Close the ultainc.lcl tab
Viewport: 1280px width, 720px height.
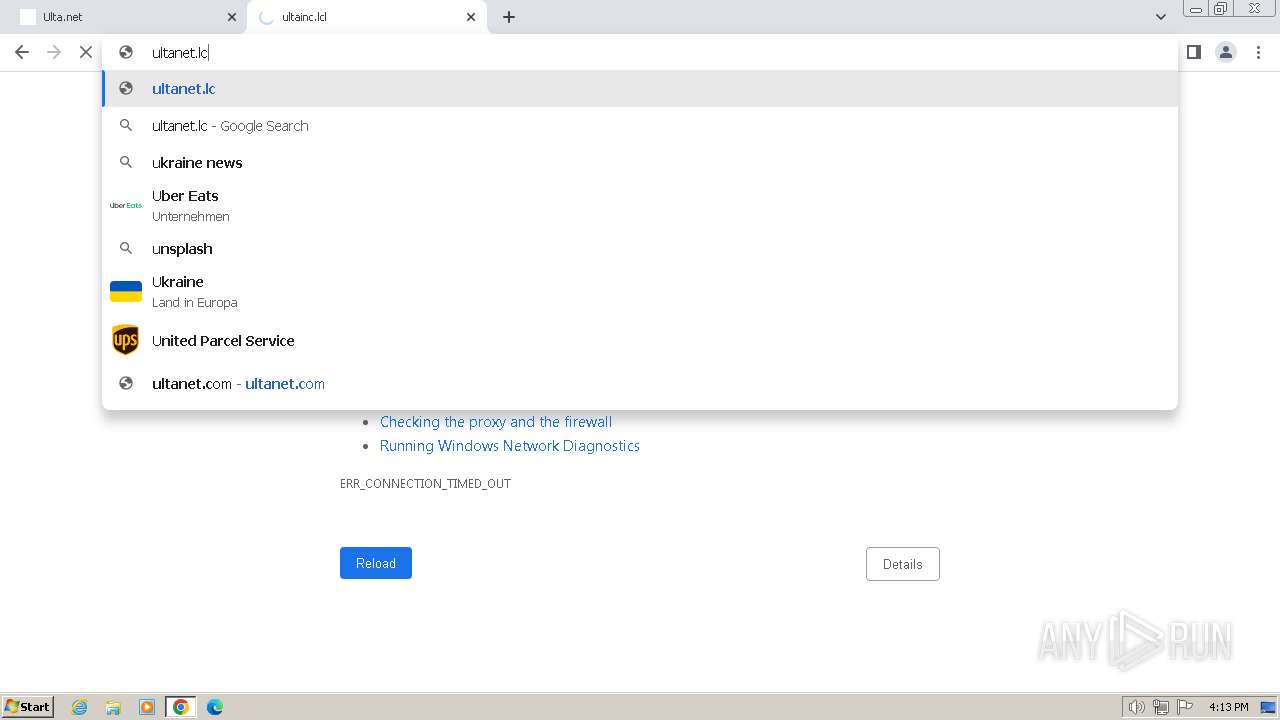tap(471, 17)
